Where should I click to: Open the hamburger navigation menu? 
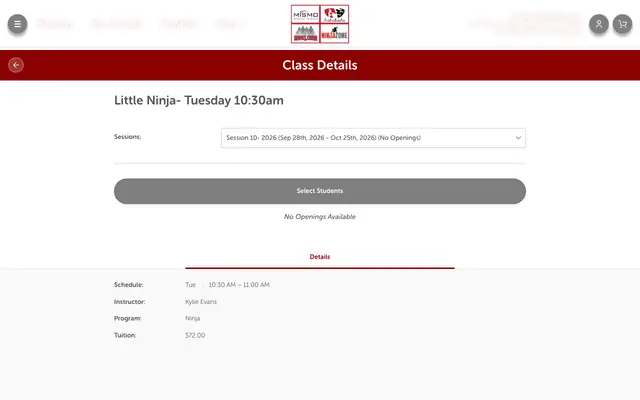pos(17,24)
